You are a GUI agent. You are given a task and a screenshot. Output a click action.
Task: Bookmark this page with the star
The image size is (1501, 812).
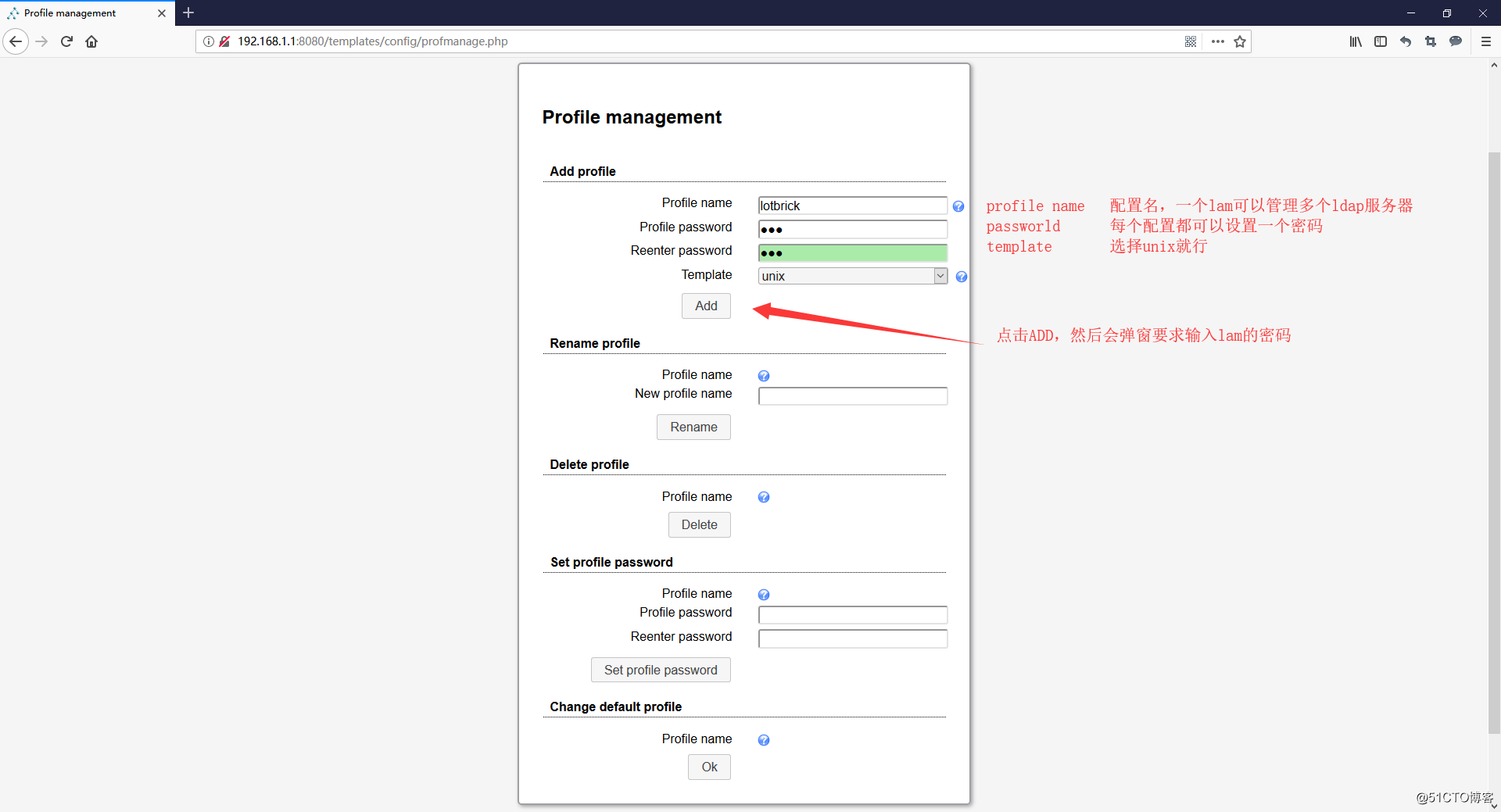pyautogui.click(x=1240, y=41)
